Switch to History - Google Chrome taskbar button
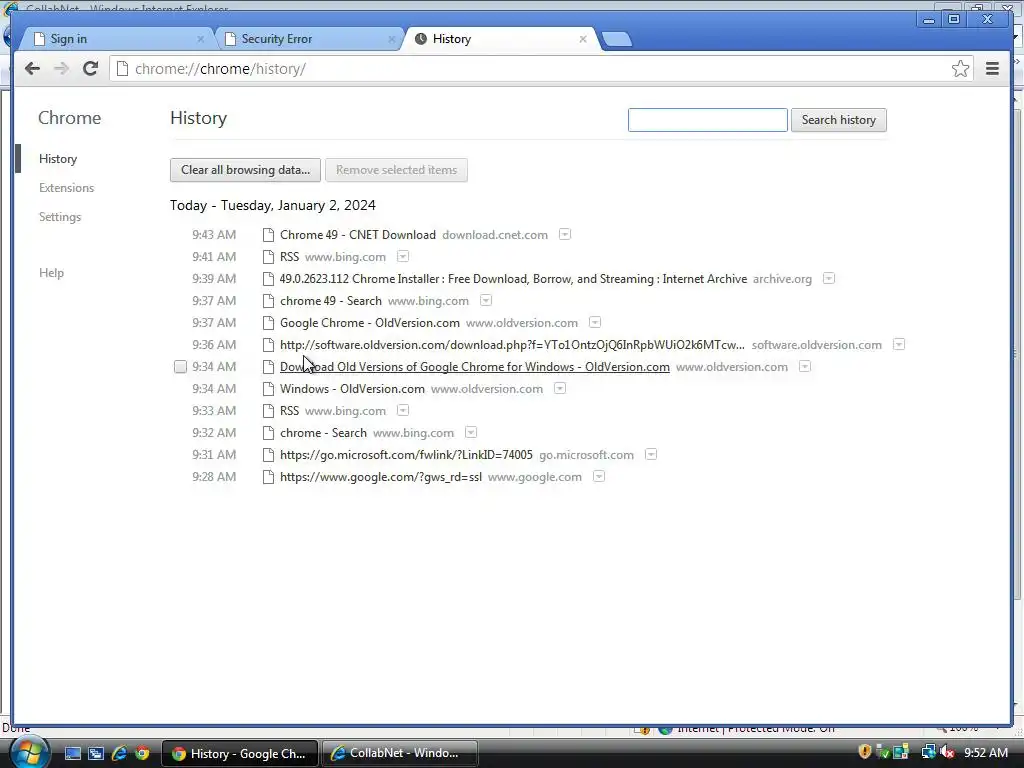 pyautogui.click(x=239, y=753)
